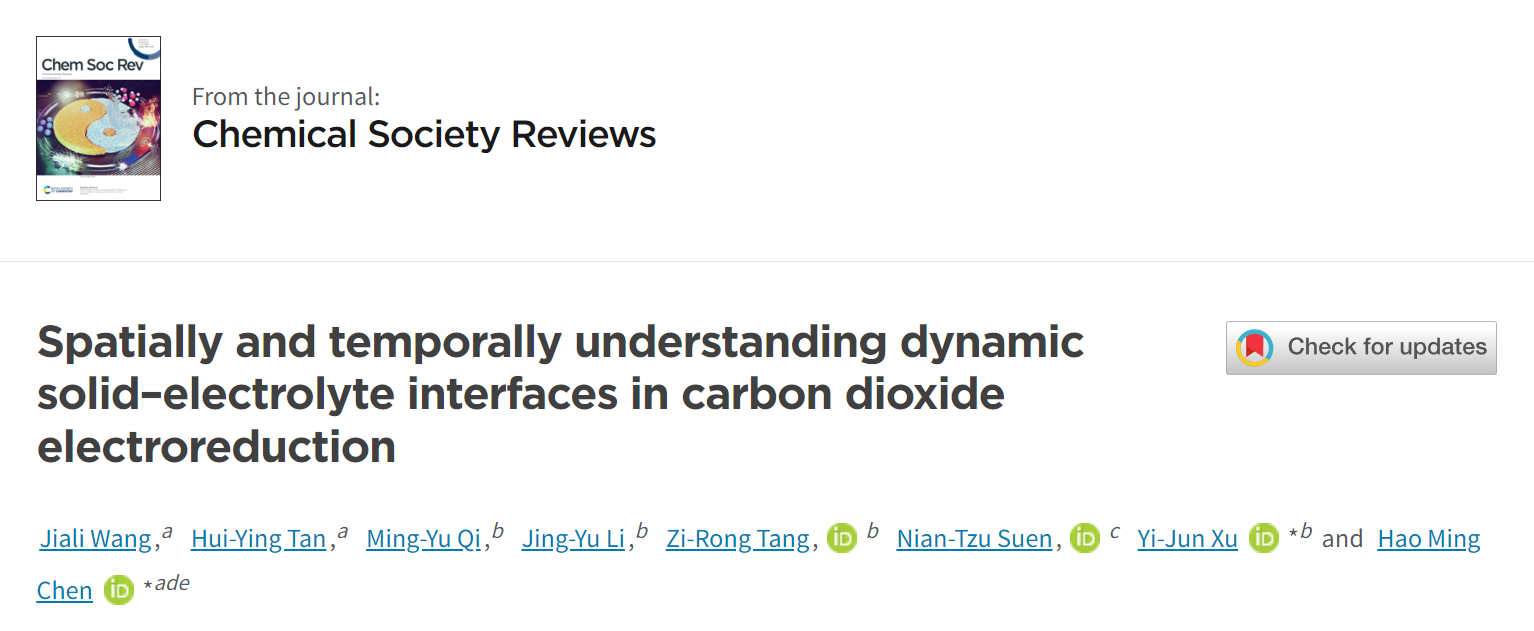Open the Chem Soc Rev cover thumbnail
The width and height of the screenshot is (1534, 631).
click(x=99, y=118)
